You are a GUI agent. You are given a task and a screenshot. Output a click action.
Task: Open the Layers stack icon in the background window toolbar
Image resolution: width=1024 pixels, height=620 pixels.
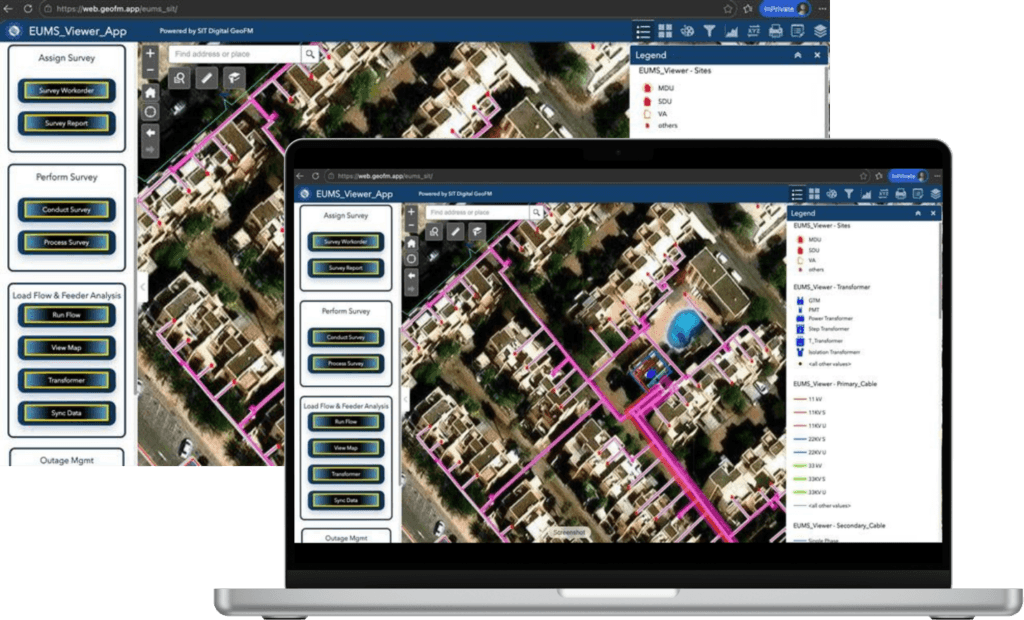coord(820,31)
